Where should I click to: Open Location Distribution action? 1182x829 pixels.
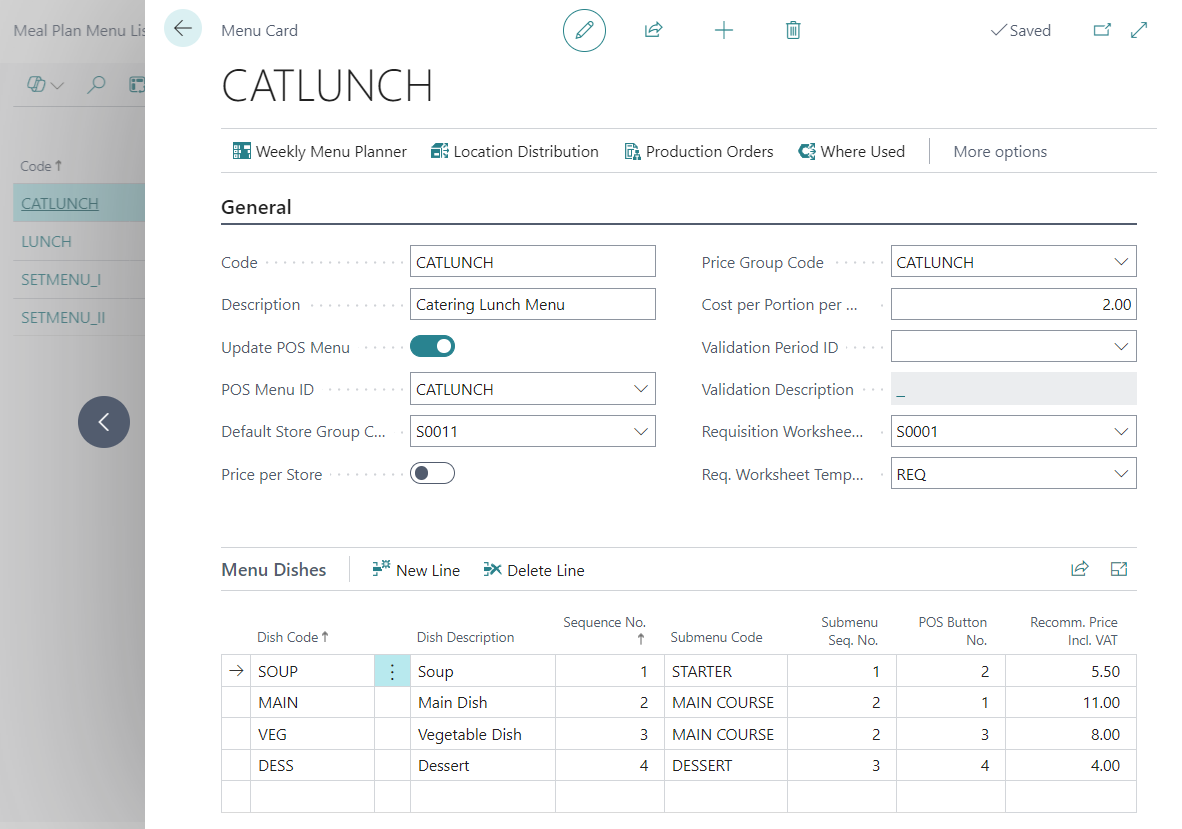[x=514, y=151]
